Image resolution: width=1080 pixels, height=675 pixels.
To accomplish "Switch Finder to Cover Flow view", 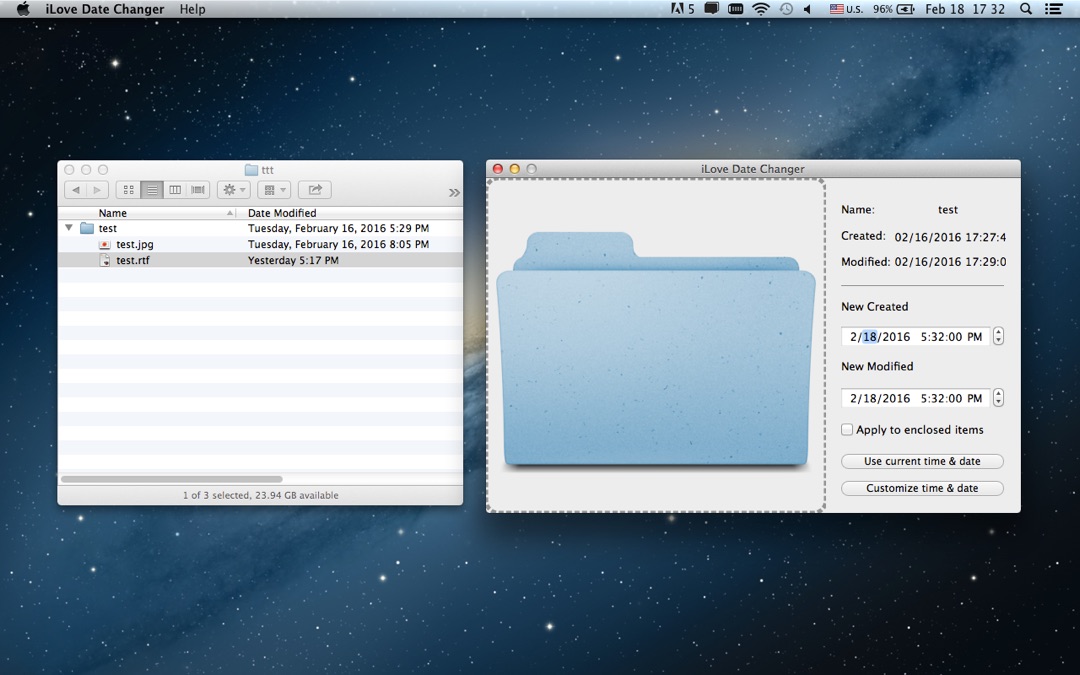I will [198, 190].
